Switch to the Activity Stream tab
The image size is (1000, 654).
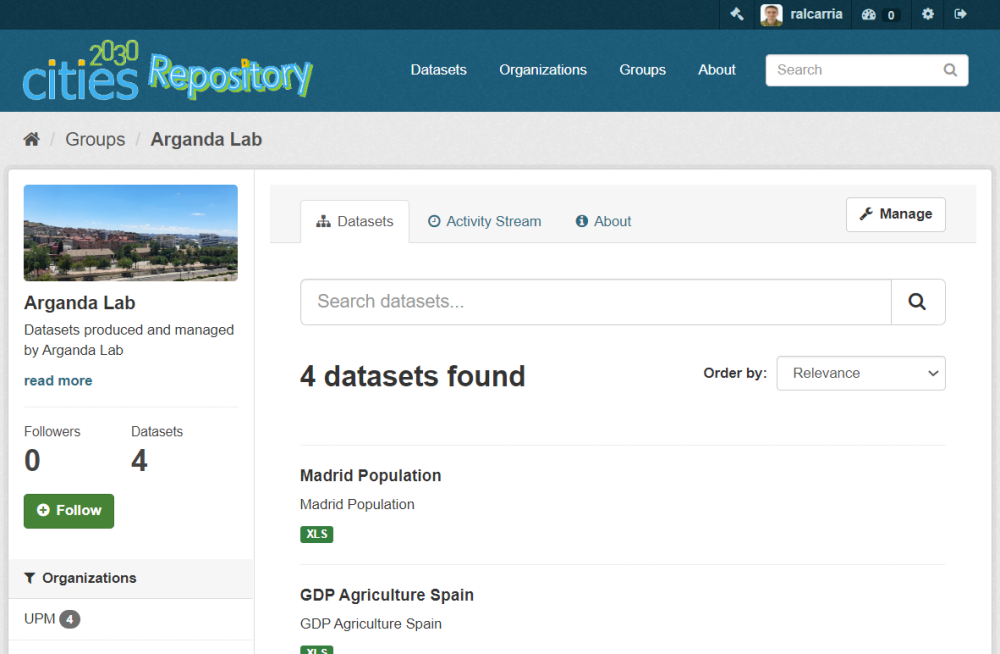[x=484, y=221]
